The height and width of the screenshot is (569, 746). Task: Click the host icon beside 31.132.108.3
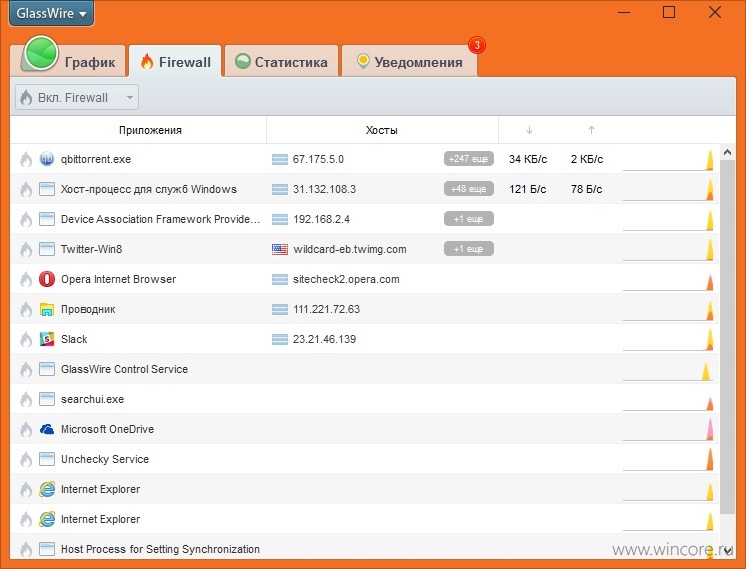pyautogui.click(x=280, y=189)
